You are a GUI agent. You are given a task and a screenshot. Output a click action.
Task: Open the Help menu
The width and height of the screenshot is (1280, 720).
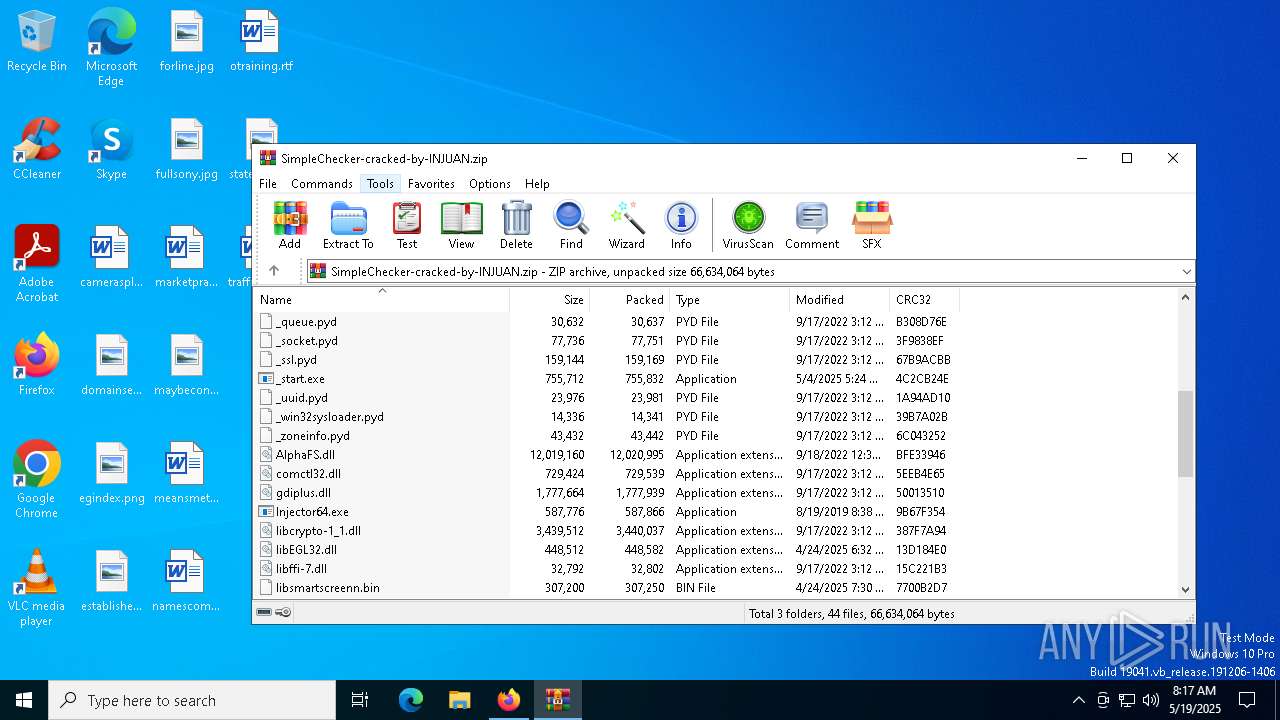tap(537, 184)
